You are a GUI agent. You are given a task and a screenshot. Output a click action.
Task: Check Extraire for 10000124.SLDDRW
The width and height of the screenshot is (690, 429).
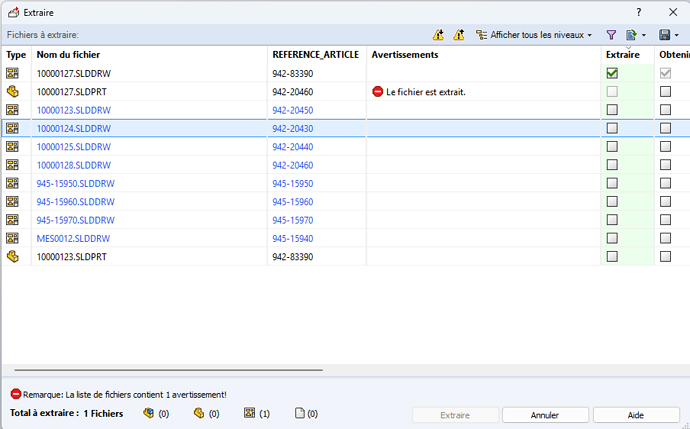[x=612, y=128]
